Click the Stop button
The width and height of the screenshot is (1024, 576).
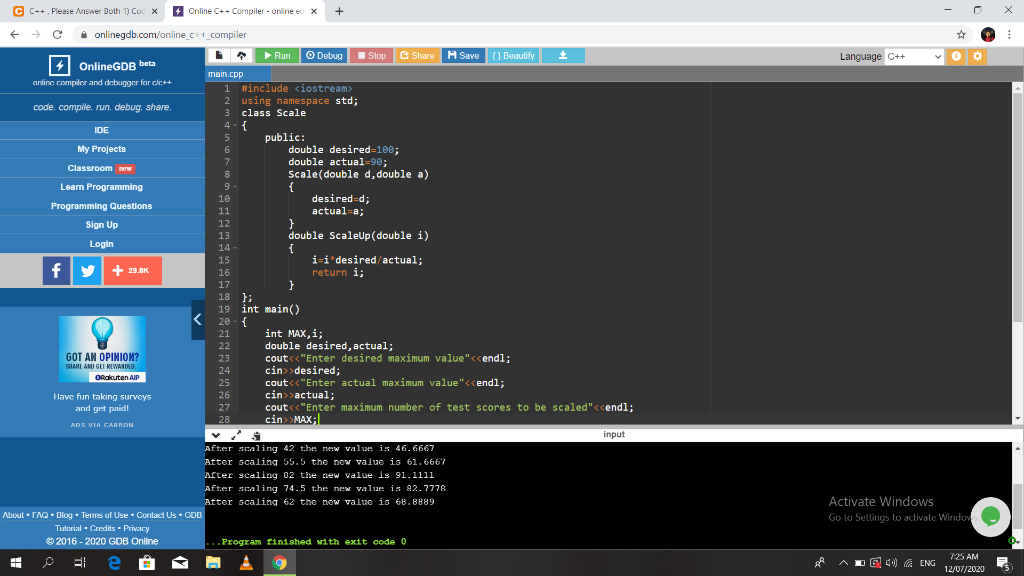(x=372, y=56)
